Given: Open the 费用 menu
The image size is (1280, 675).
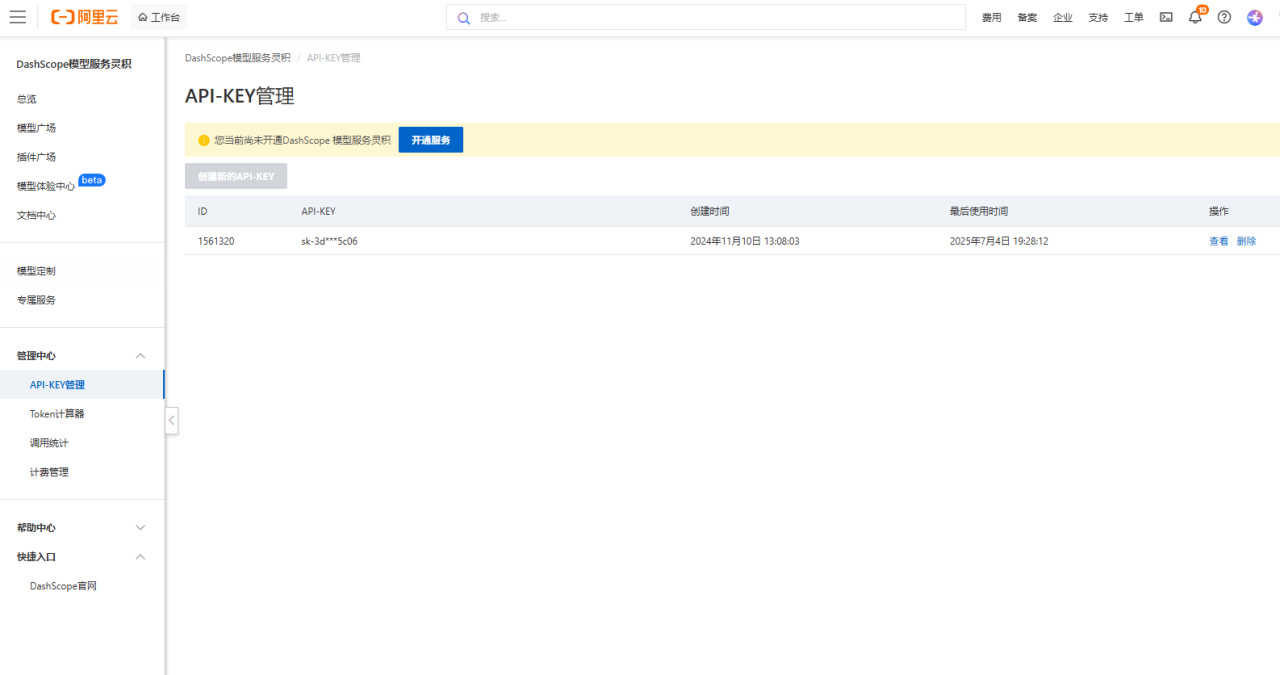Looking at the screenshot, I should (991, 18).
